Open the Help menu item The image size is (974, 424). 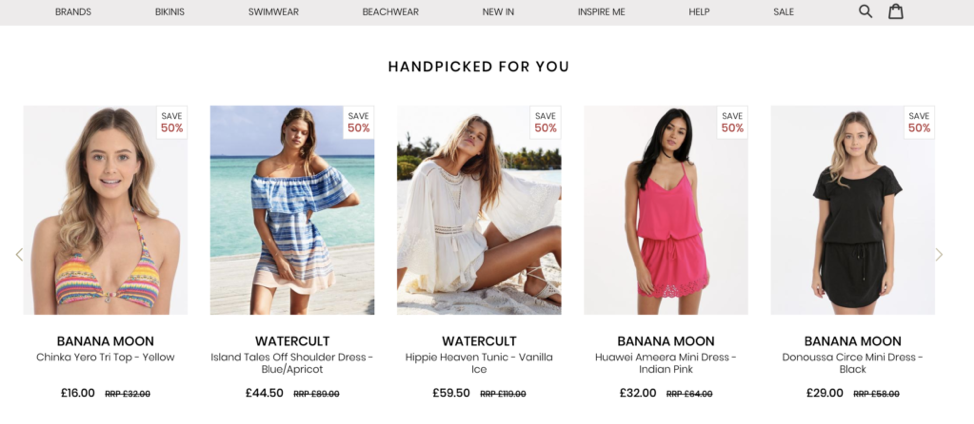699,12
